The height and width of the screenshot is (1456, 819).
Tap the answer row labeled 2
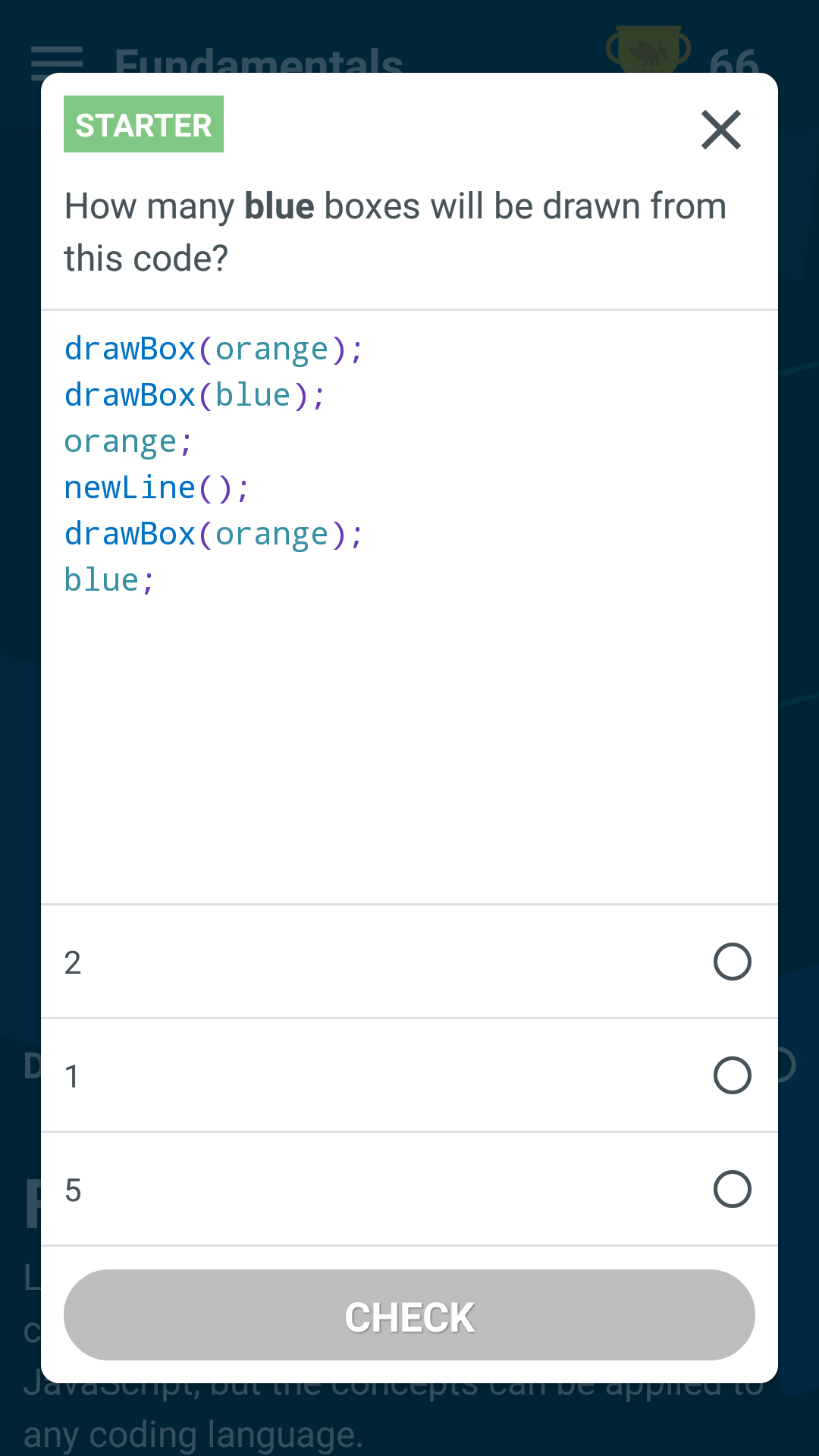point(409,962)
